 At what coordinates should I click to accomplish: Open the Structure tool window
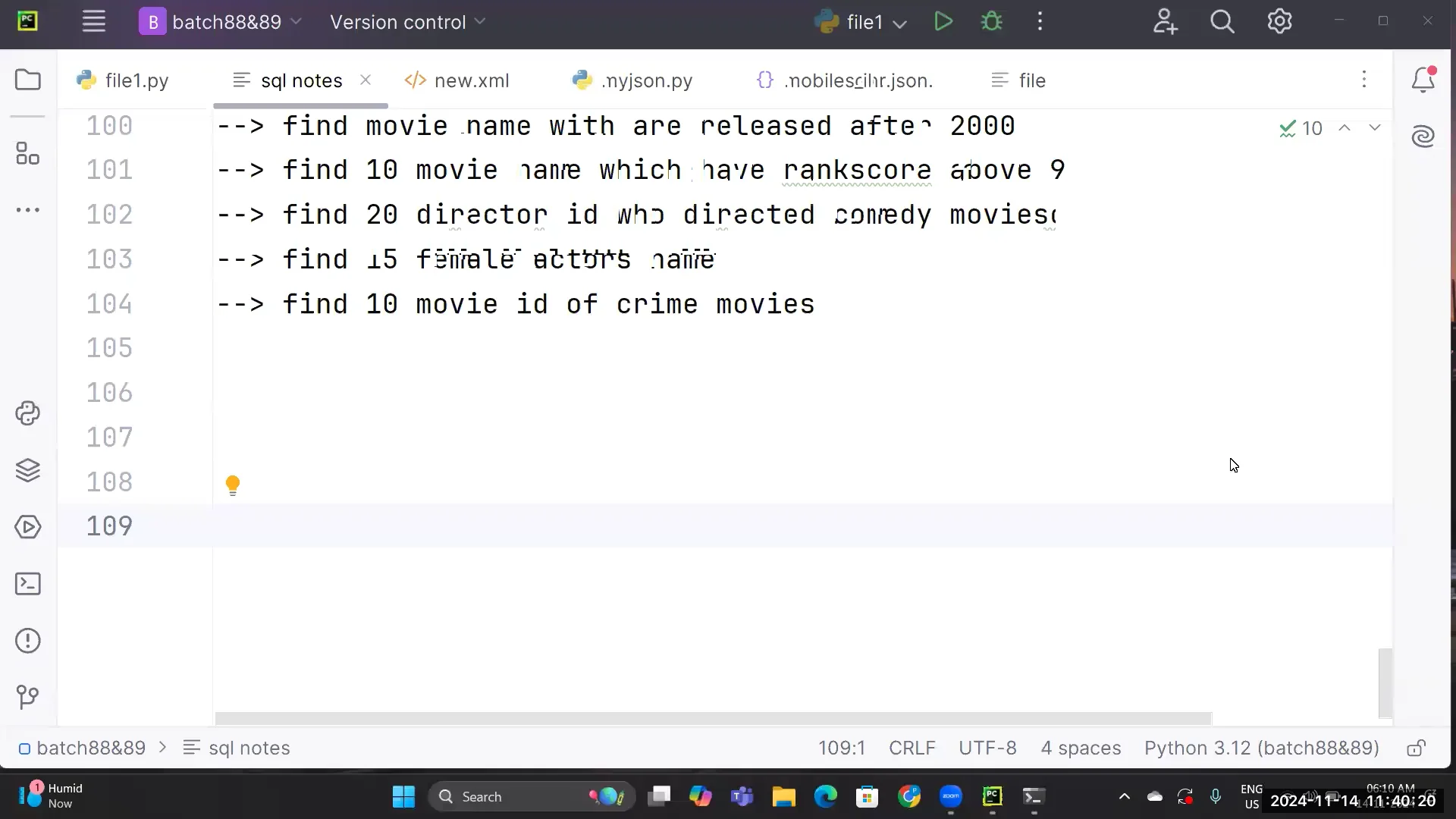pos(28,154)
